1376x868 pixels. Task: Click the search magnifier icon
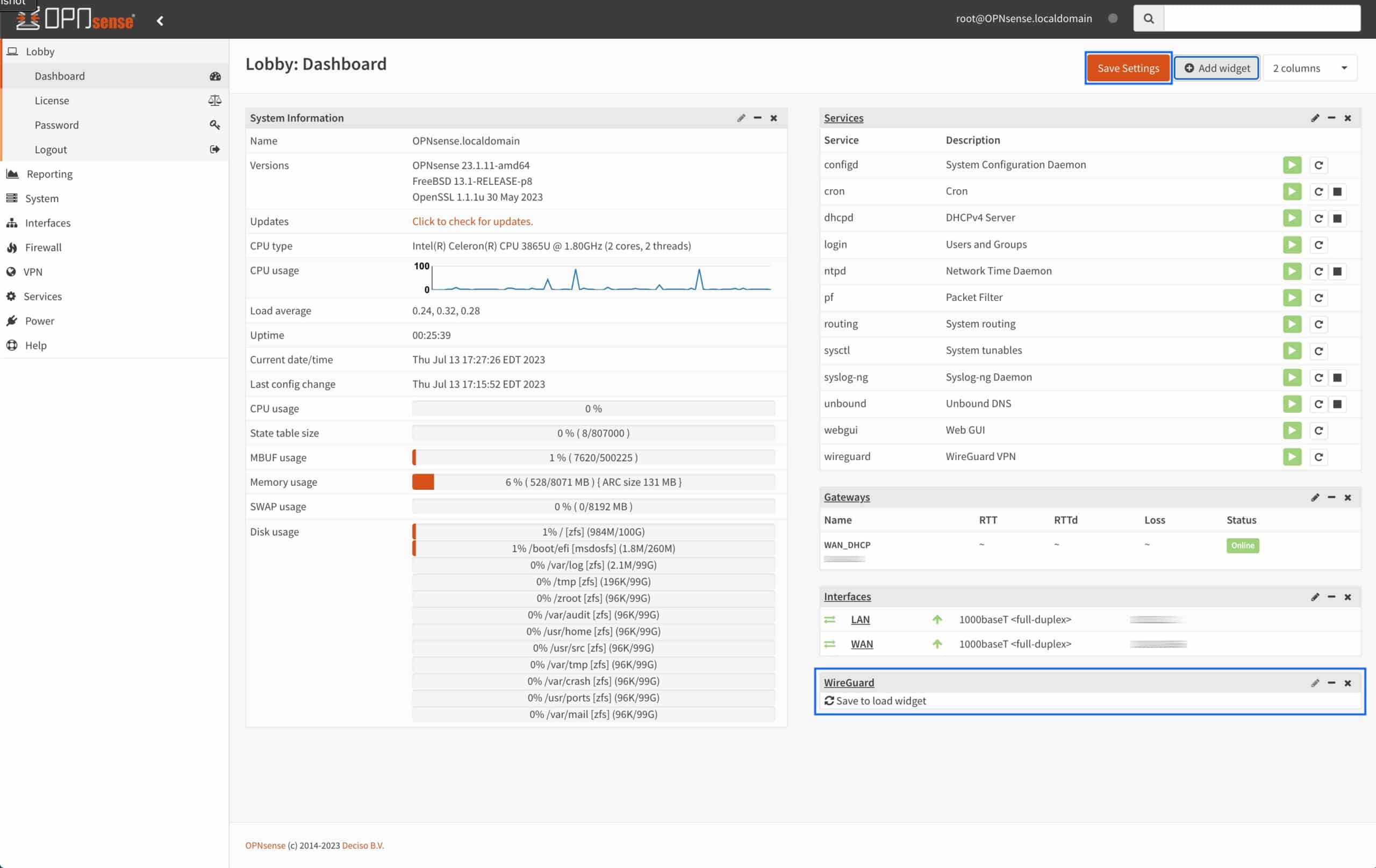(1148, 18)
